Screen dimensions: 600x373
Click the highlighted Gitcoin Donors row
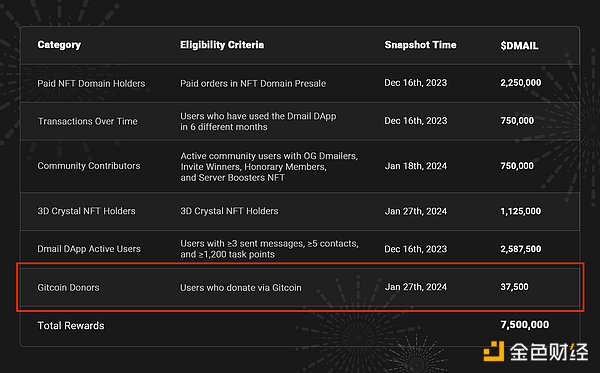[300, 287]
